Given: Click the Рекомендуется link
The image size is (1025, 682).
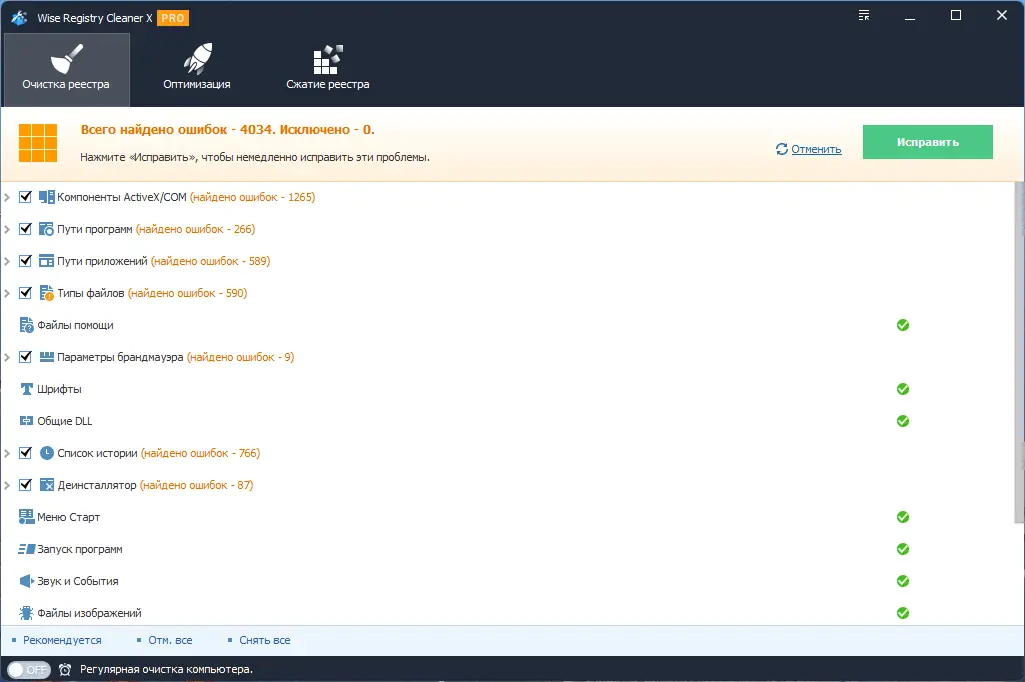Looking at the screenshot, I should tap(62, 640).
